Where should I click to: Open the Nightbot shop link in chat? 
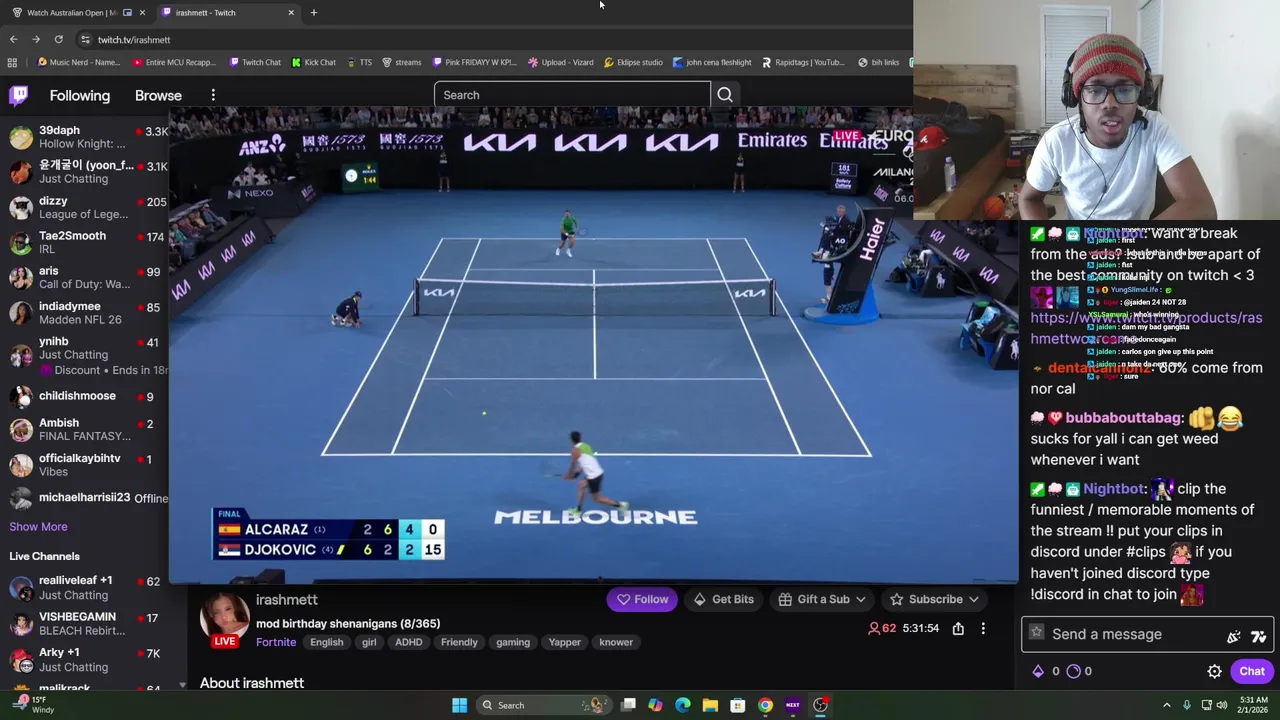(x=1146, y=328)
